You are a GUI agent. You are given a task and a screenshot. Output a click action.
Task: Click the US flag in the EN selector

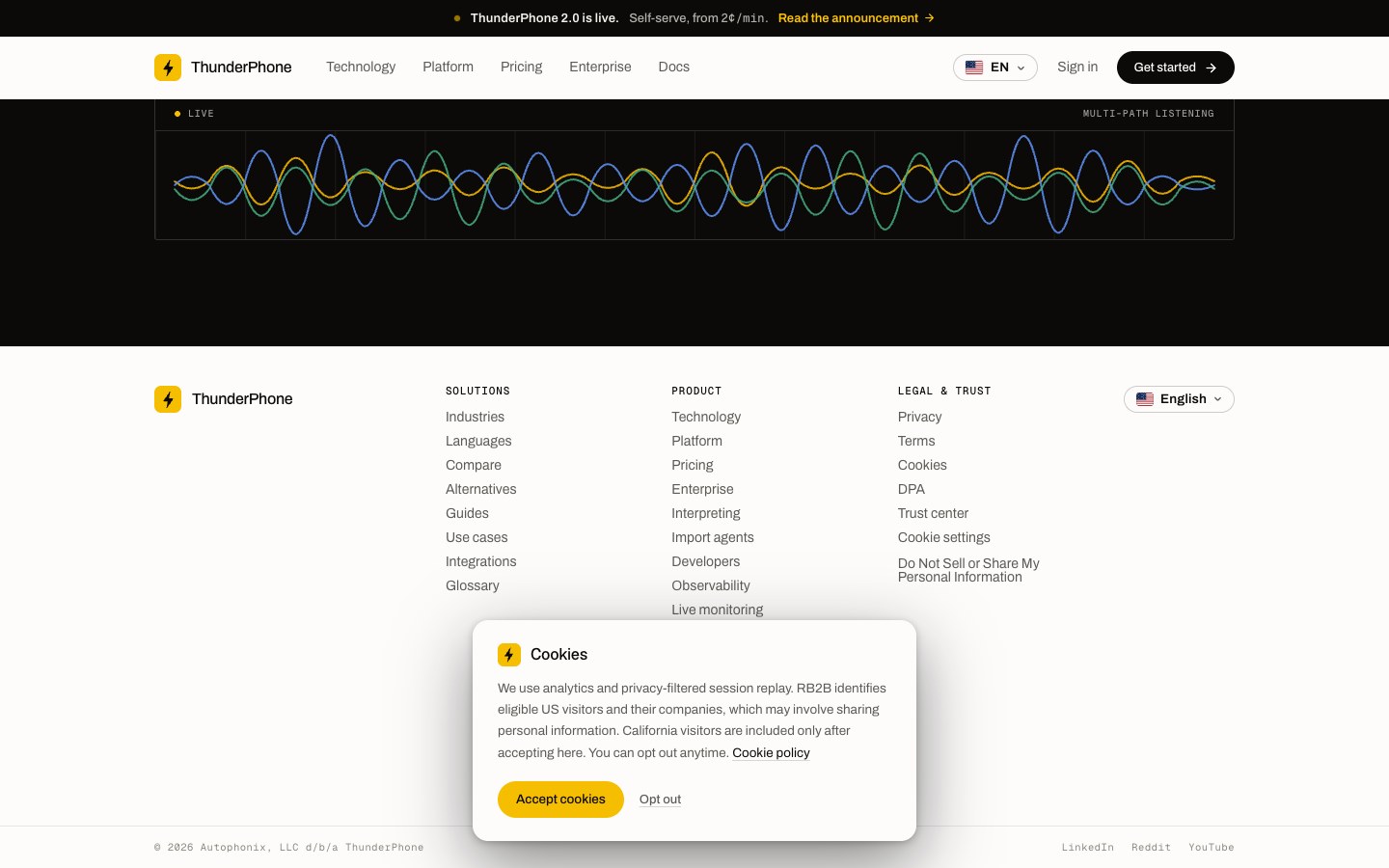point(974,68)
